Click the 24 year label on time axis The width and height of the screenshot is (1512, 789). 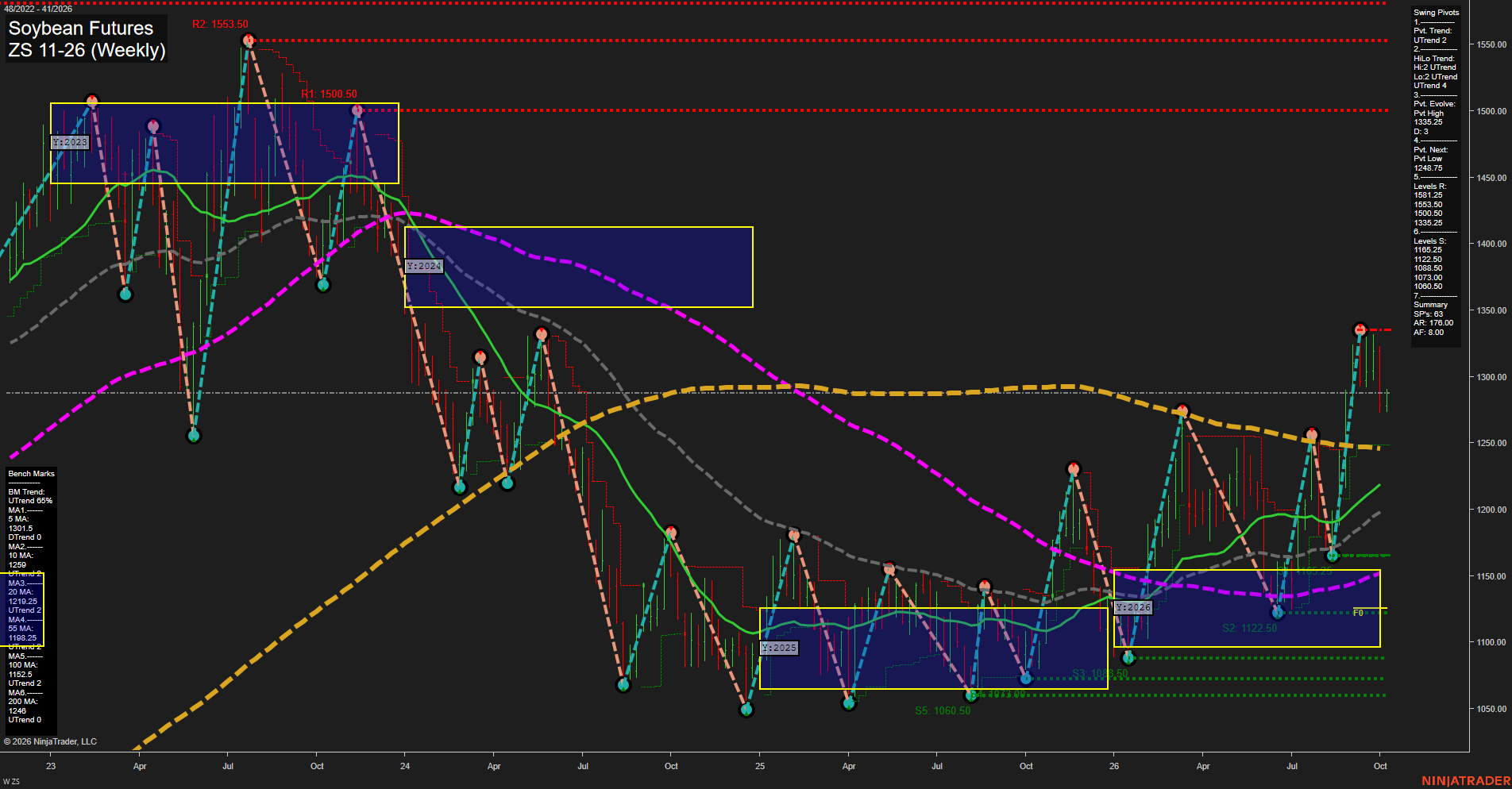[x=405, y=766]
